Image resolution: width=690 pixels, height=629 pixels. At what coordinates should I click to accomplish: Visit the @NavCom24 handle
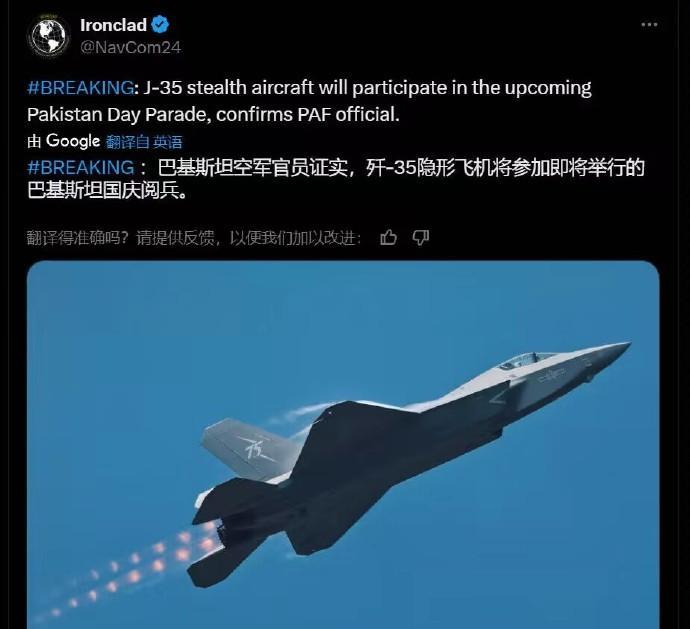tap(130, 47)
